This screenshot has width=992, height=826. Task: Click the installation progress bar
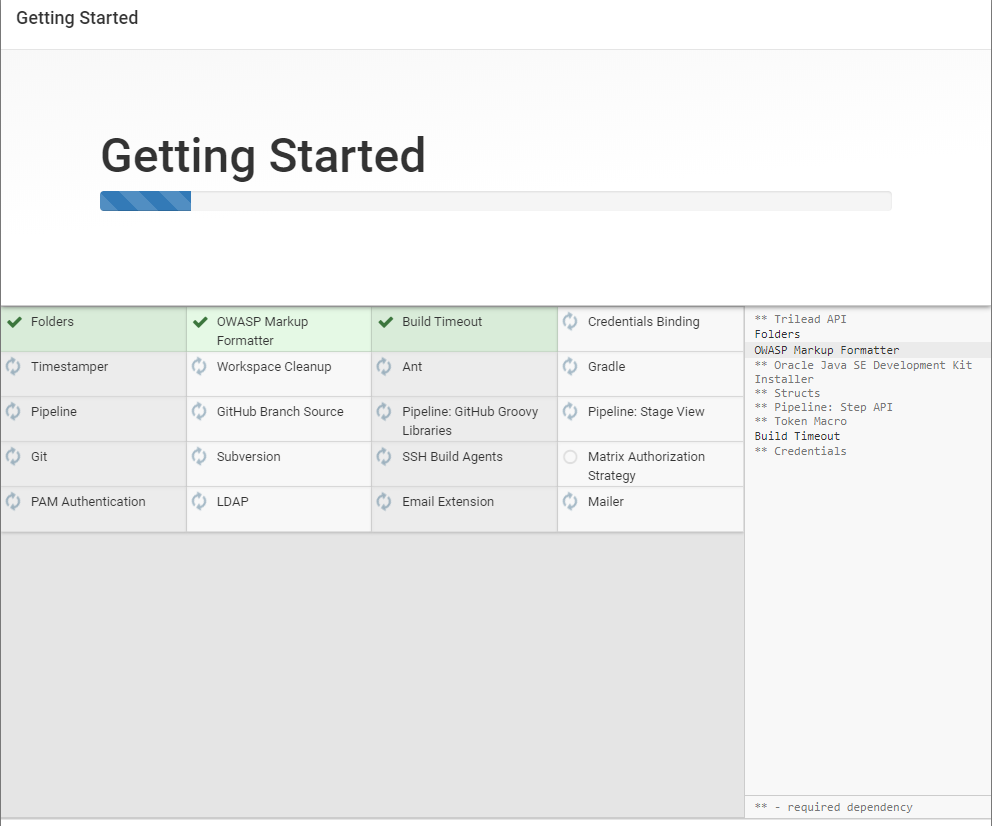pyautogui.click(x=495, y=201)
